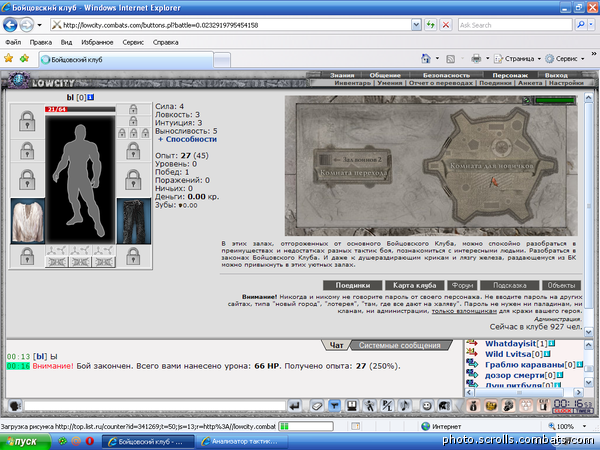This screenshot has height=450, width=600.
Task: Click the user list scroll down arrow
Action: click(x=589, y=382)
